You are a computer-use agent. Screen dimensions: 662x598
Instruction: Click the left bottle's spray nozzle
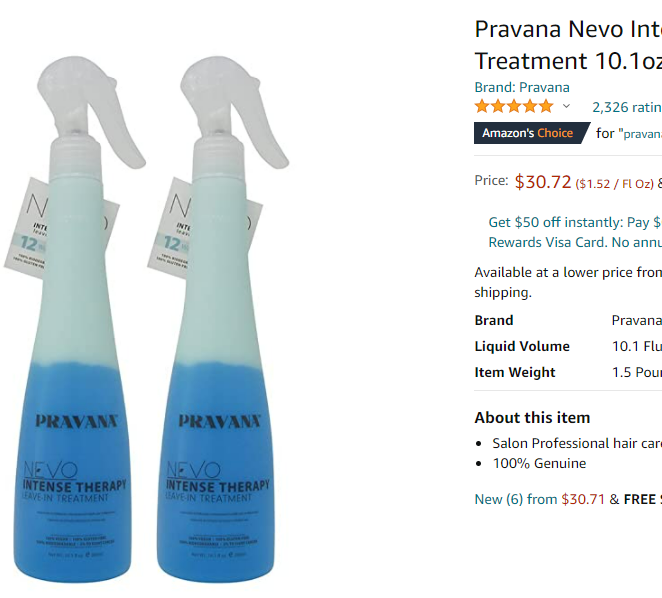point(90,112)
